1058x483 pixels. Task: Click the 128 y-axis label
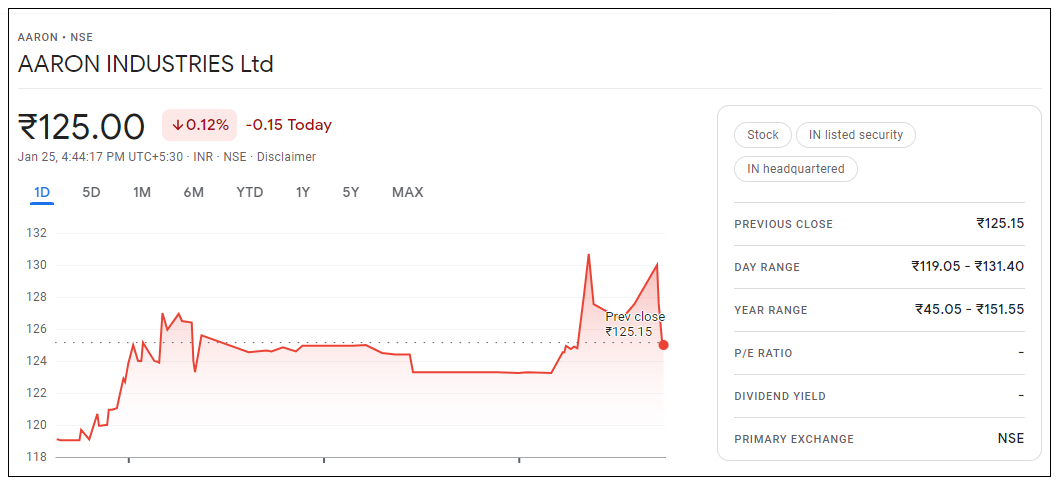[x=38, y=297]
